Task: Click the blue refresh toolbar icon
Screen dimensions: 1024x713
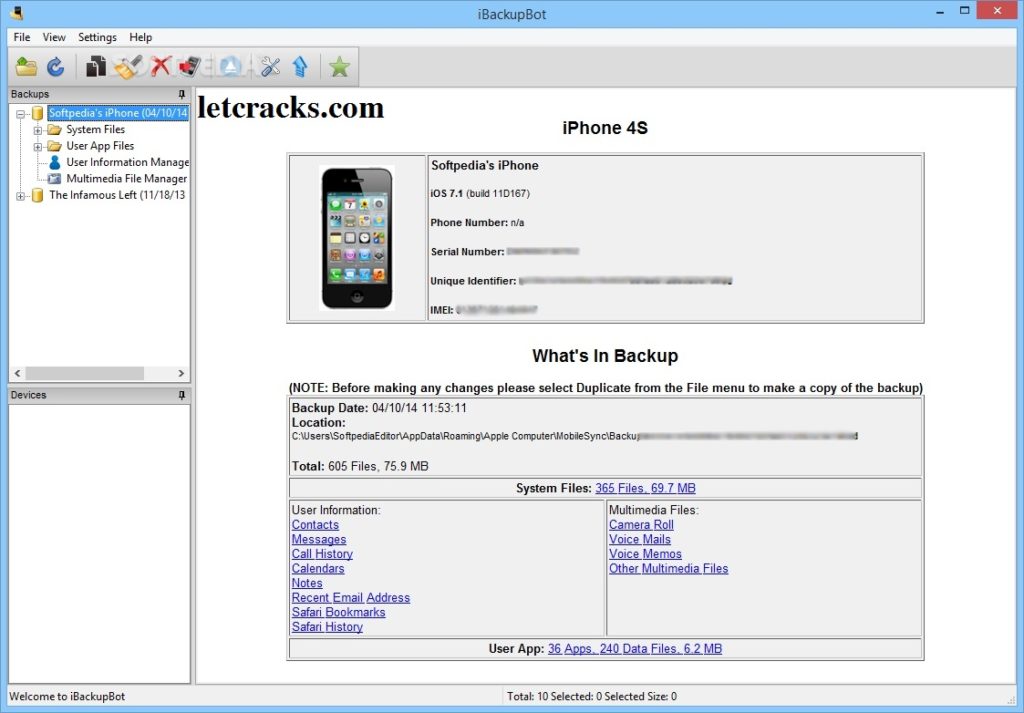Action: 56,67
